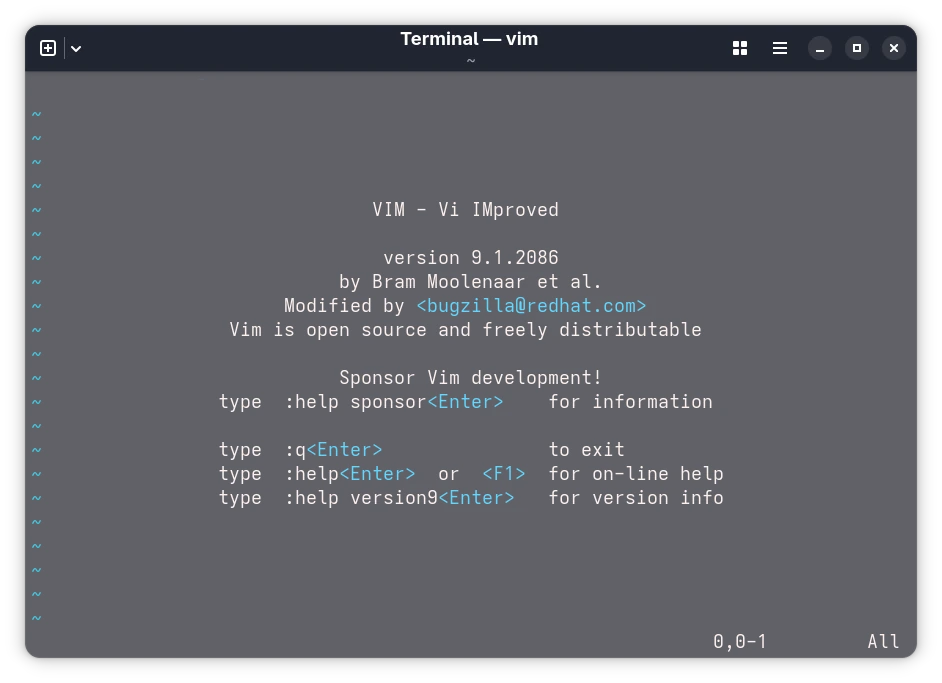942x683 pixels.
Task: Click the new terminal tab plus icon
Action: 47,47
